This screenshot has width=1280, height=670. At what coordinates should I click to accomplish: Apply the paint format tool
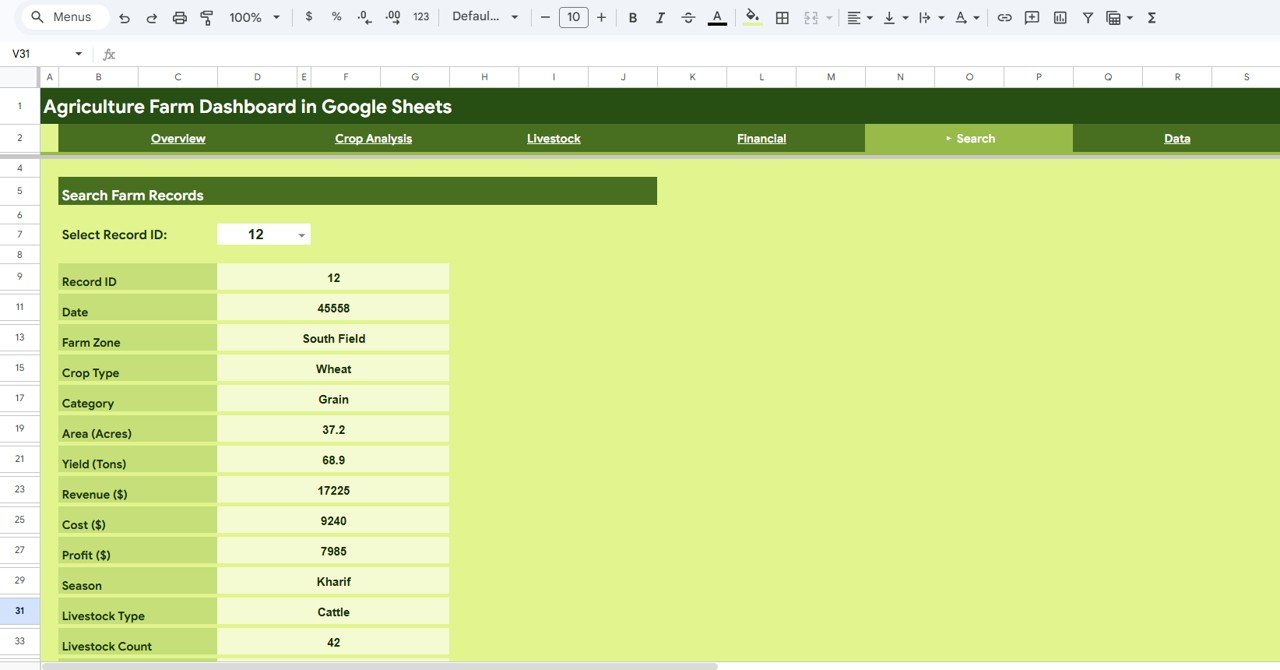206,17
